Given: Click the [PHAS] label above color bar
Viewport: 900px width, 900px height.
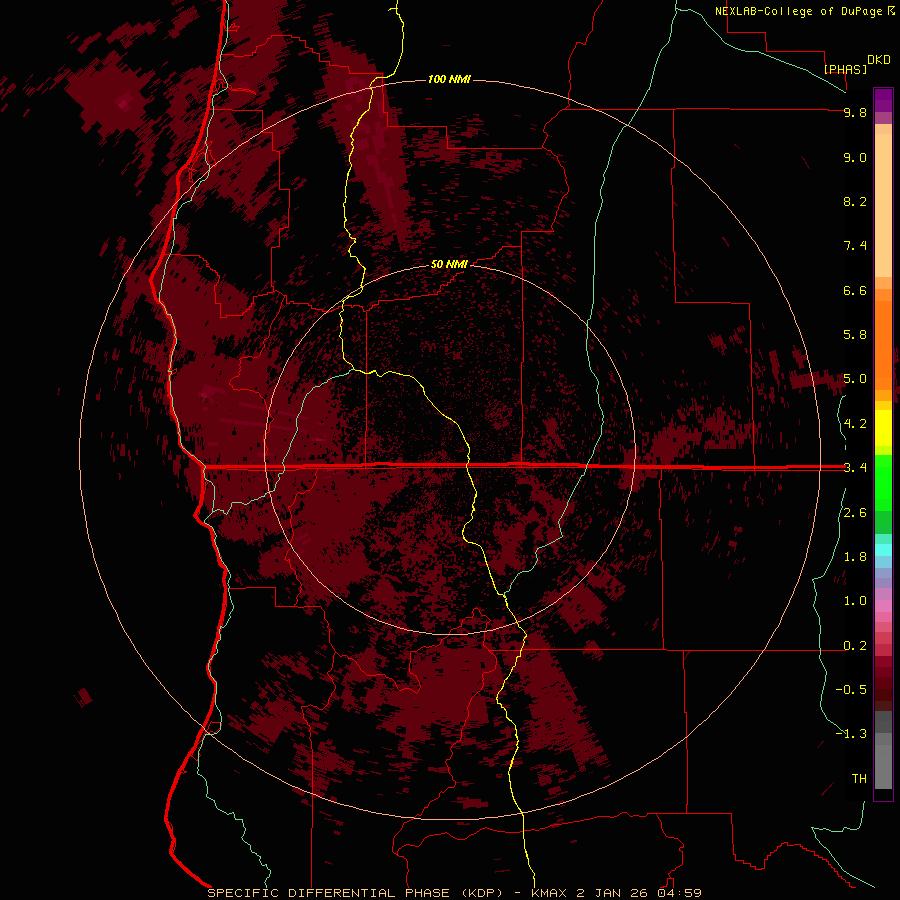Looking at the screenshot, I should [x=845, y=69].
